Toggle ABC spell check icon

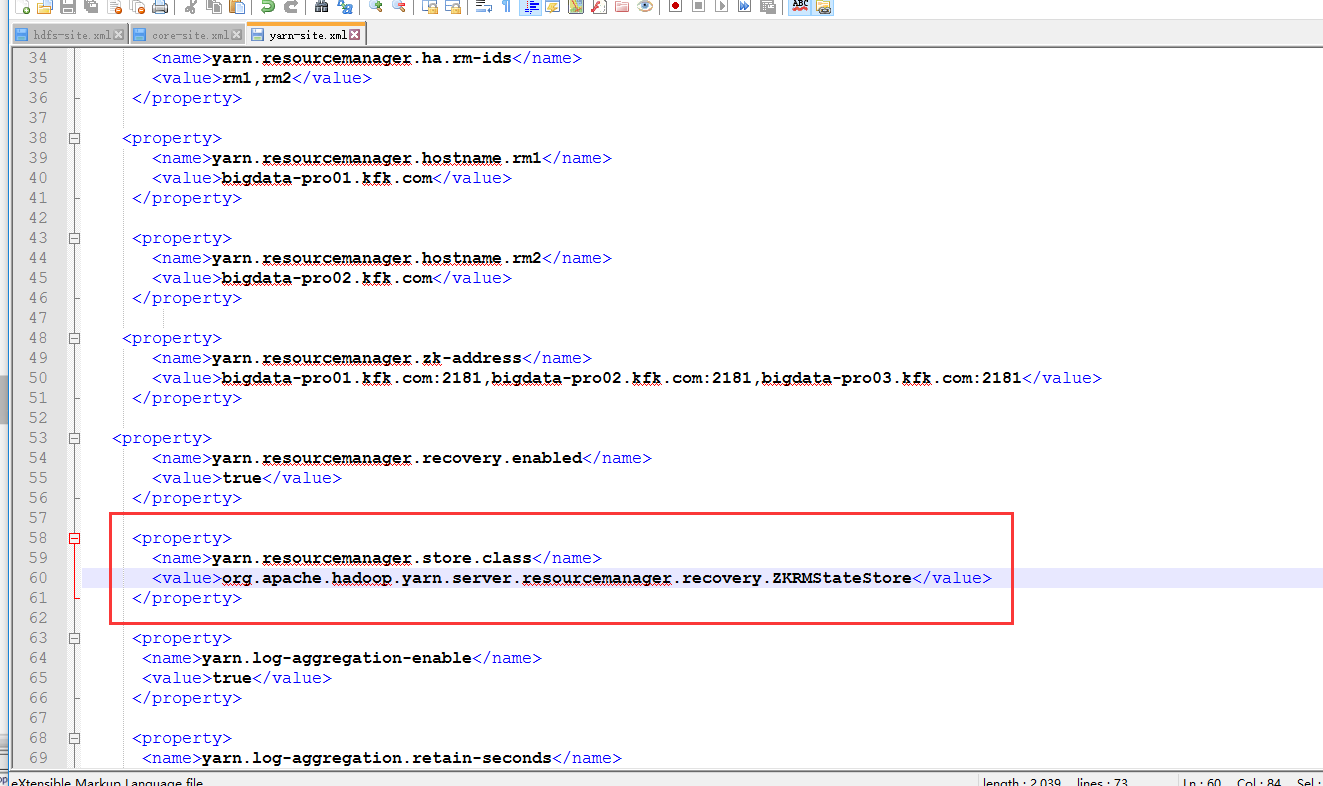click(x=799, y=6)
